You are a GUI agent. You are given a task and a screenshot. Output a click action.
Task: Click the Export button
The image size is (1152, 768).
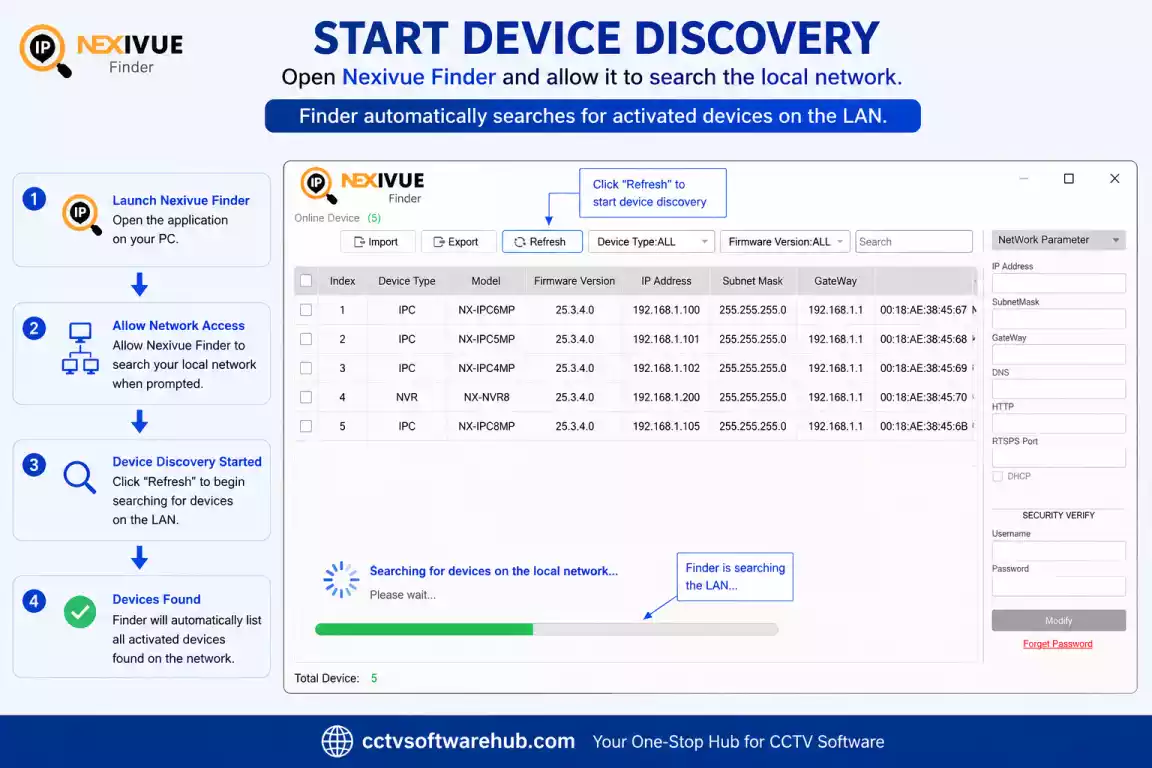pyautogui.click(x=457, y=242)
